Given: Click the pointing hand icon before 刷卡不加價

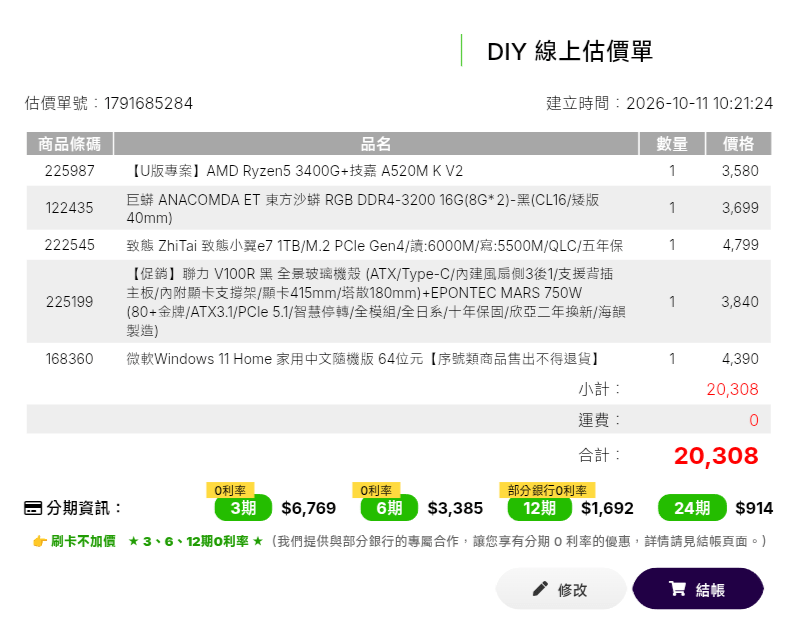Looking at the screenshot, I should coord(39,541).
